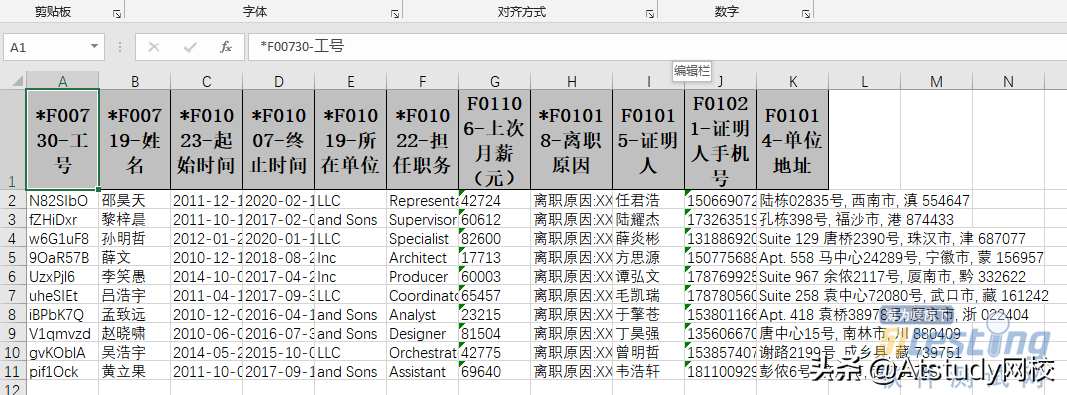
Task: Open the Font group dialog launcher
Action: 394,13
